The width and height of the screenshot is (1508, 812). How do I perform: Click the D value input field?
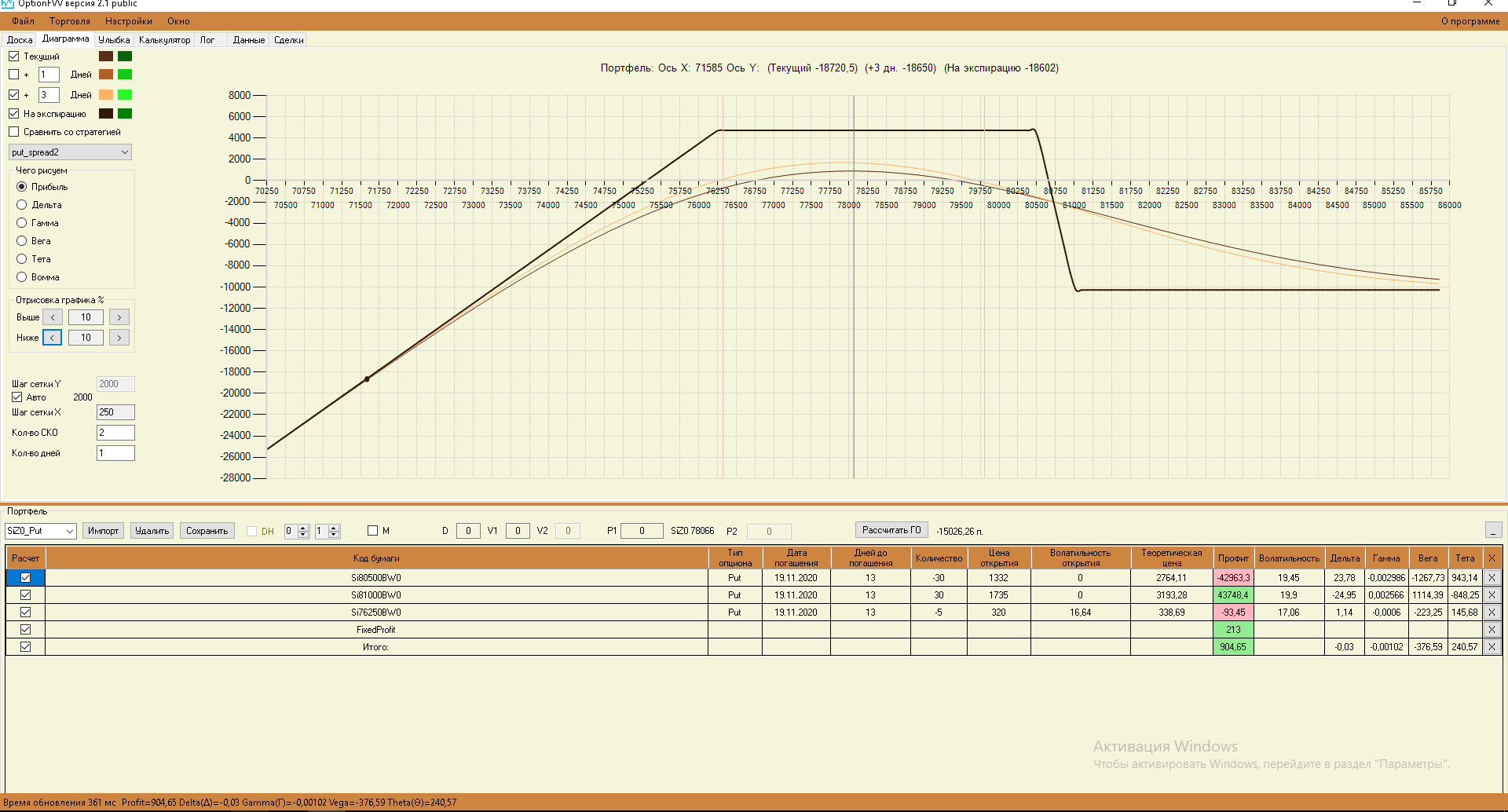point(468,531)
